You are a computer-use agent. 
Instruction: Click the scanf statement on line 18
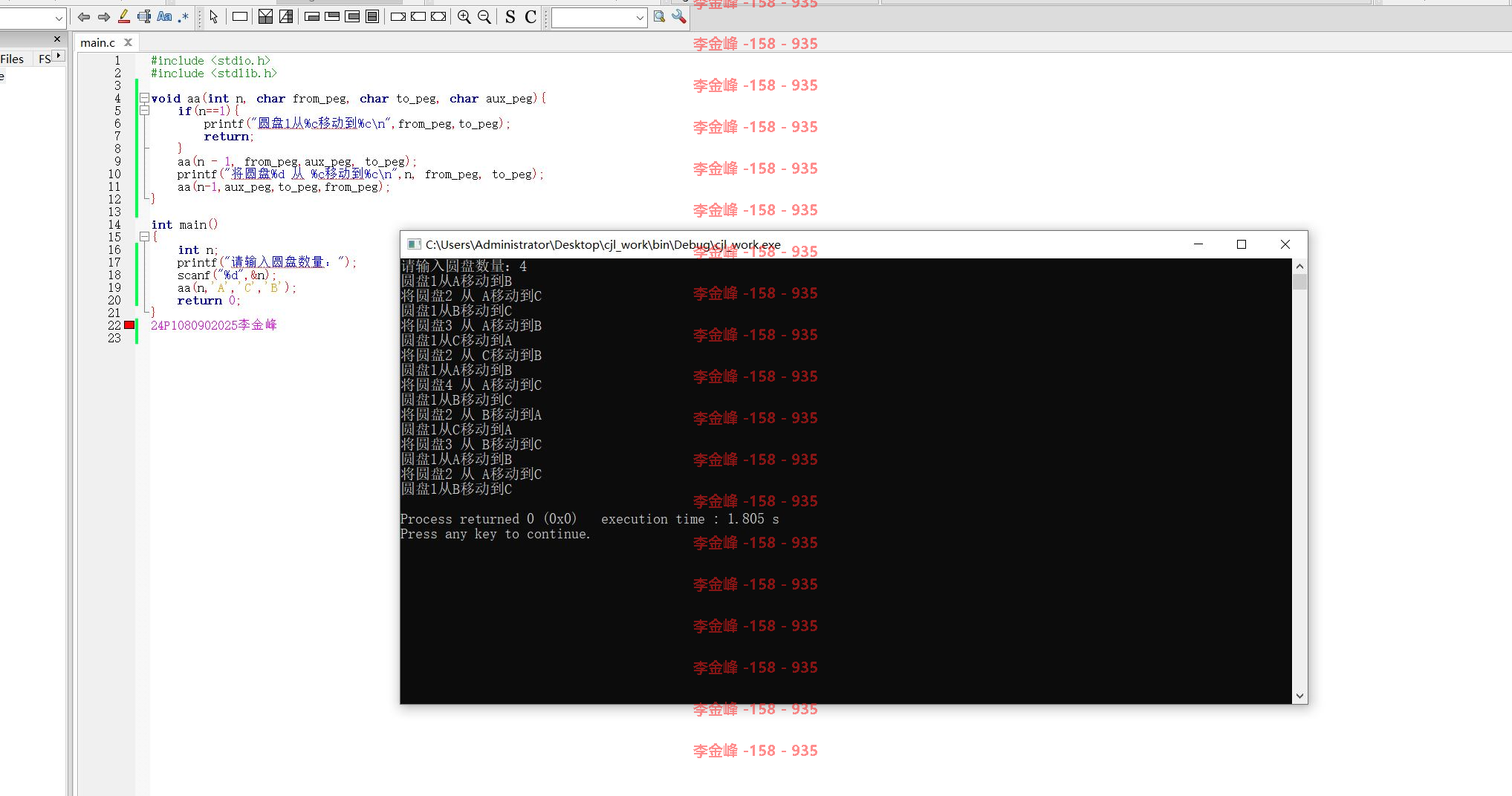coord(227,275)
